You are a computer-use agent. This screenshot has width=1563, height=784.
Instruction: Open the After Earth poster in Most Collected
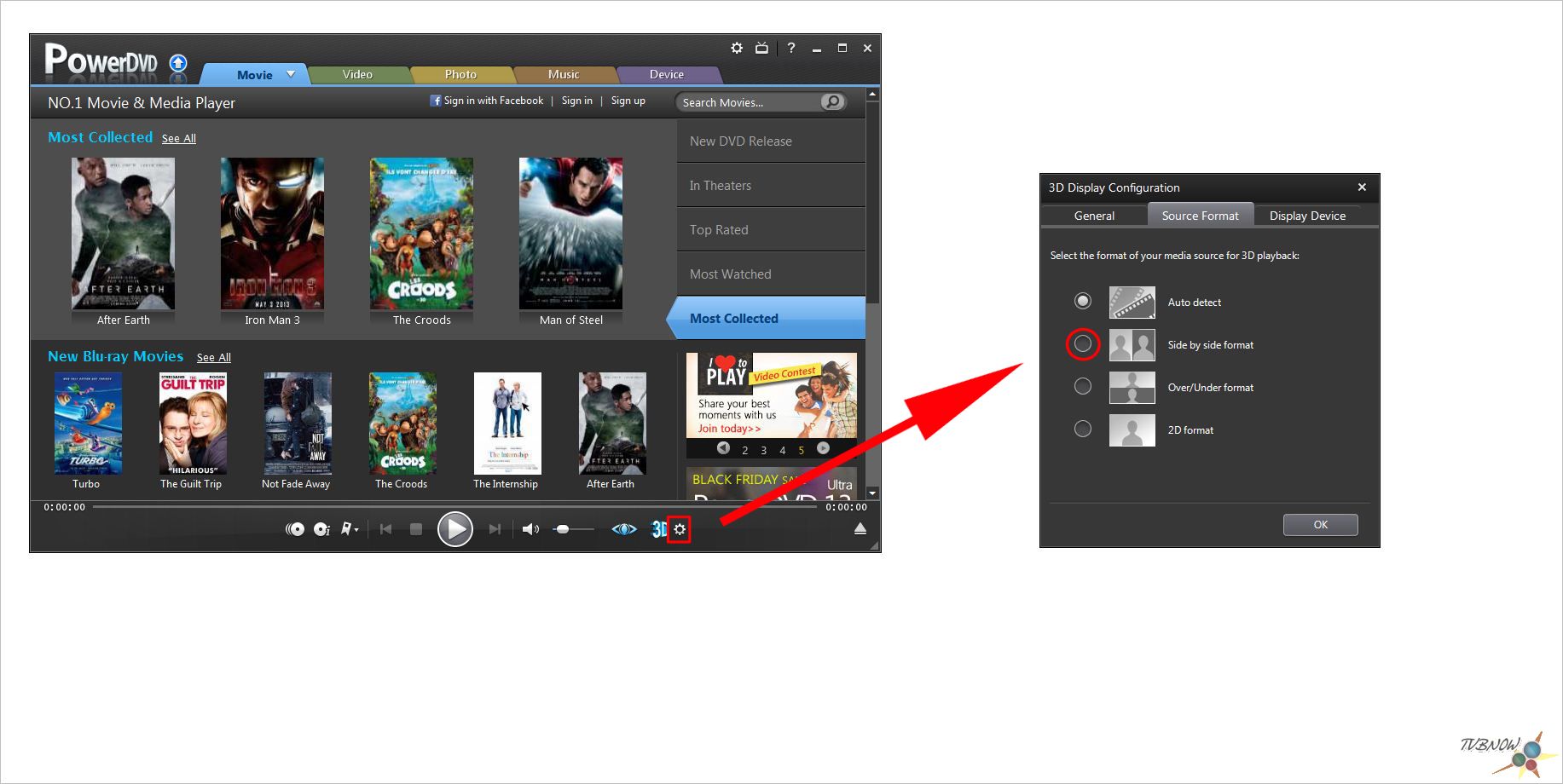[x=124, y=233]
